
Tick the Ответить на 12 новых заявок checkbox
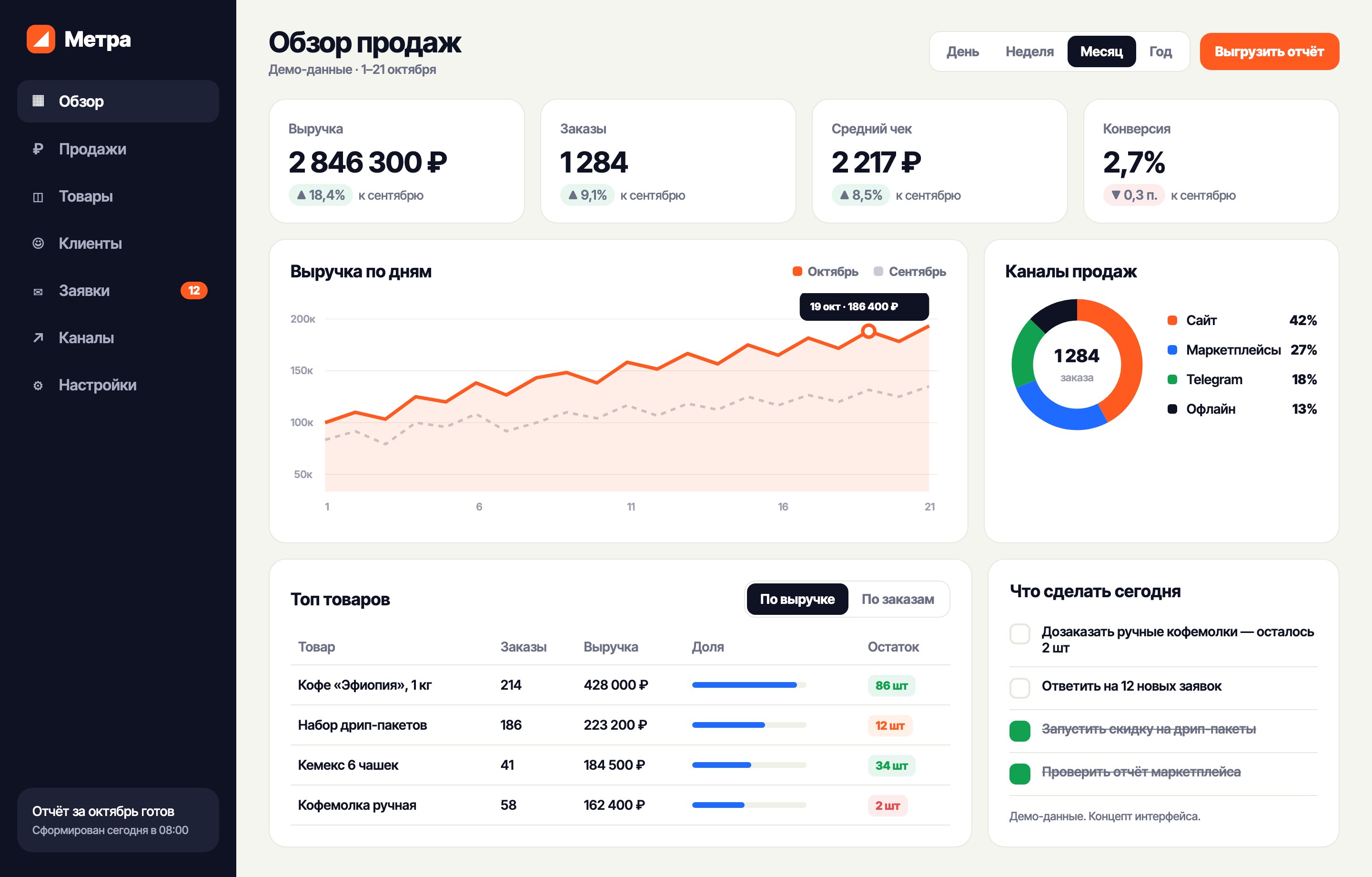click(x=1020, y=688)
